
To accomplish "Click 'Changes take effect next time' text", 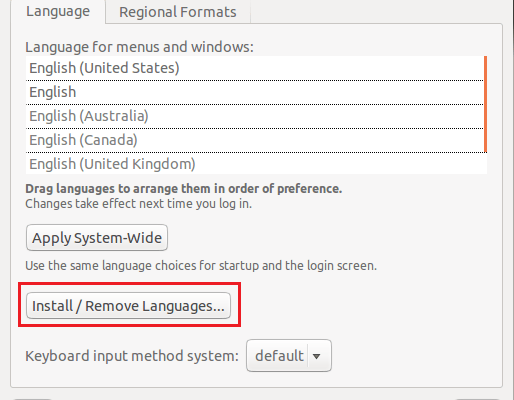I will point(138,204).
